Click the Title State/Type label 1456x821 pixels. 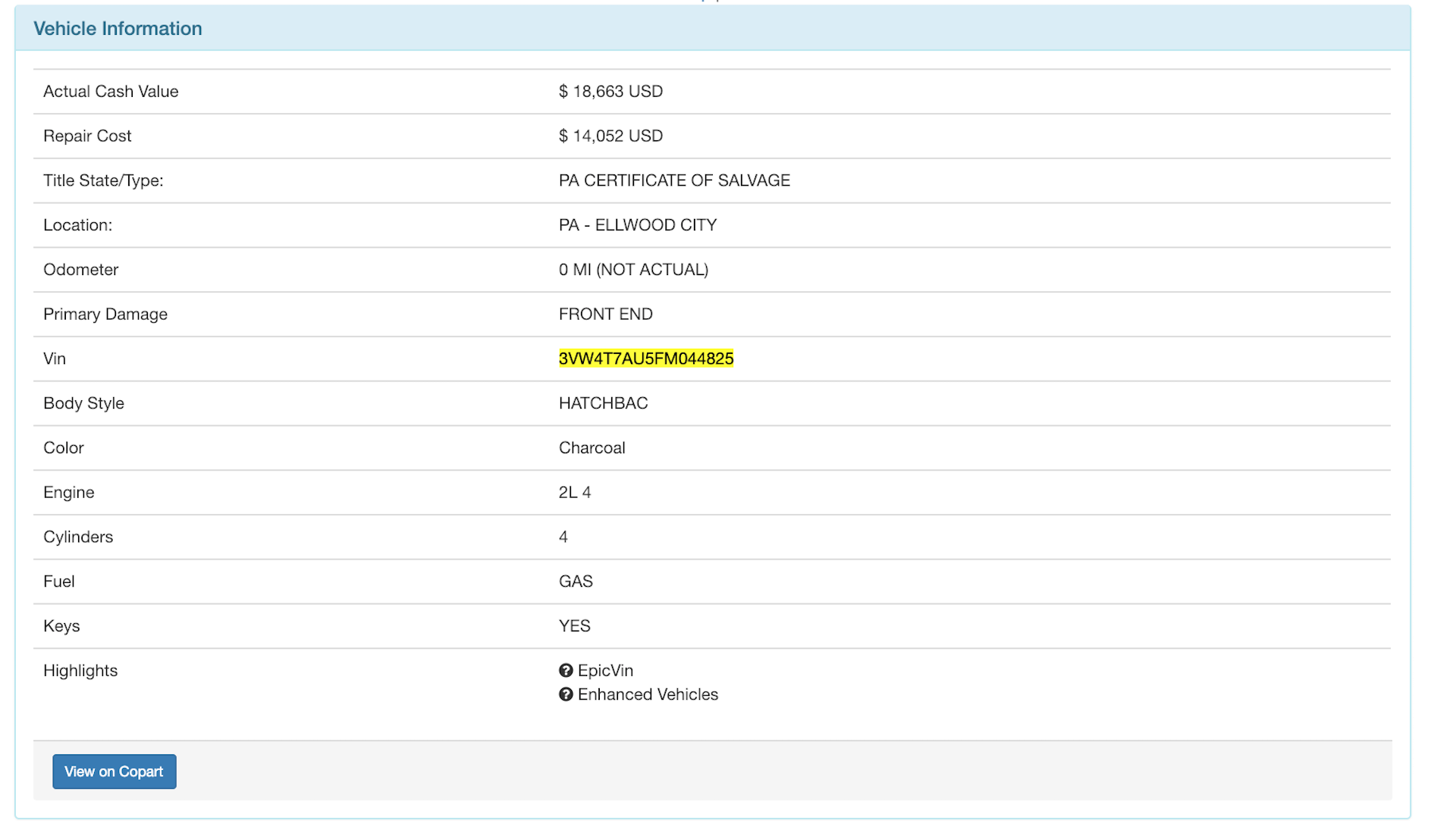tap(103, 180)
